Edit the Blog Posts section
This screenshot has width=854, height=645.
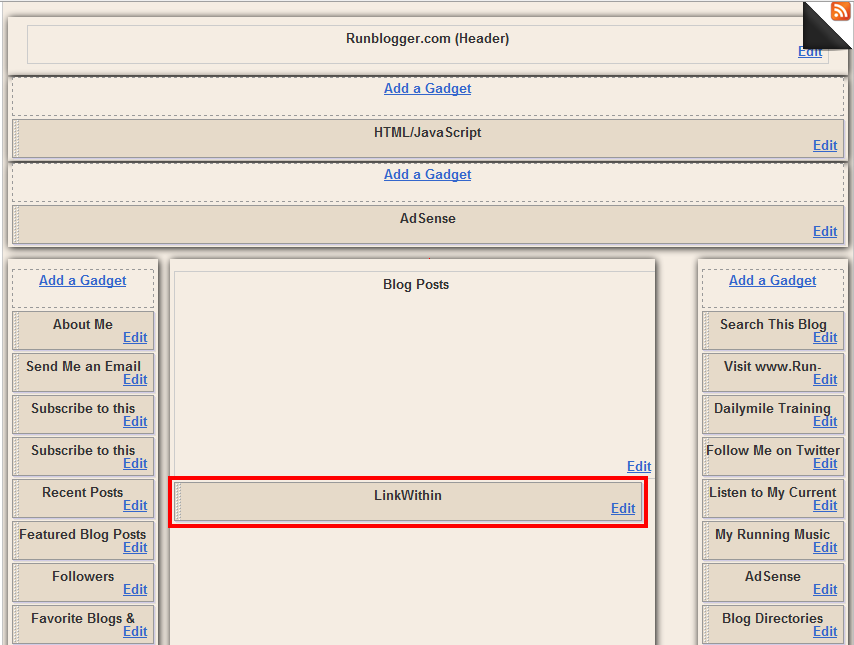coord(639,466)
